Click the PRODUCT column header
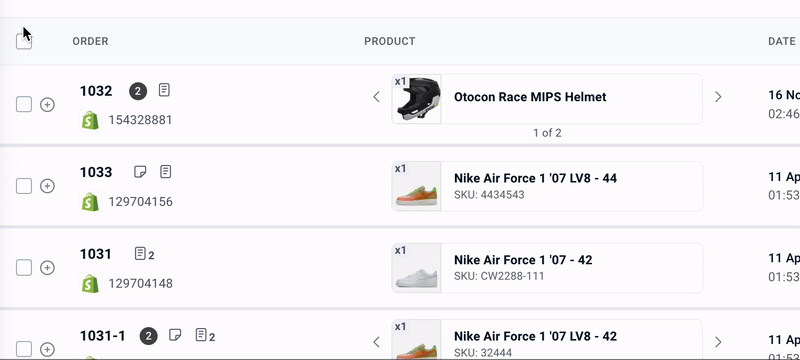 click(x=390, y=41)
